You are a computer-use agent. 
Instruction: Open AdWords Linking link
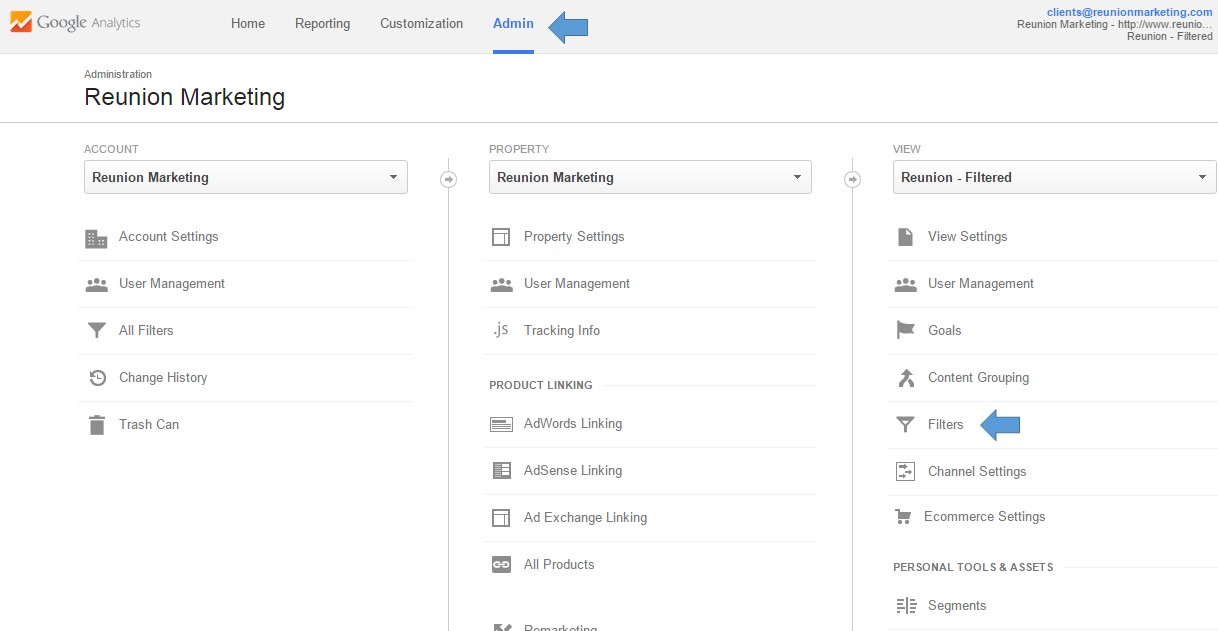point(573,424)
